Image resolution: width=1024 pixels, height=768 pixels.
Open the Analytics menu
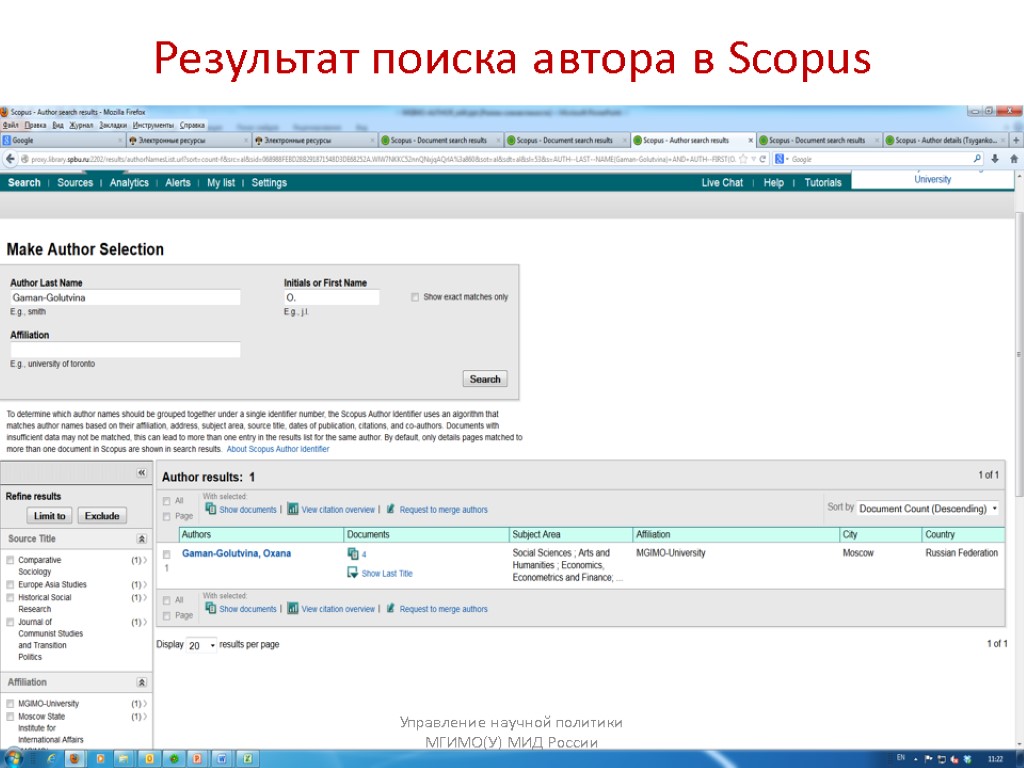pos(129,183)
